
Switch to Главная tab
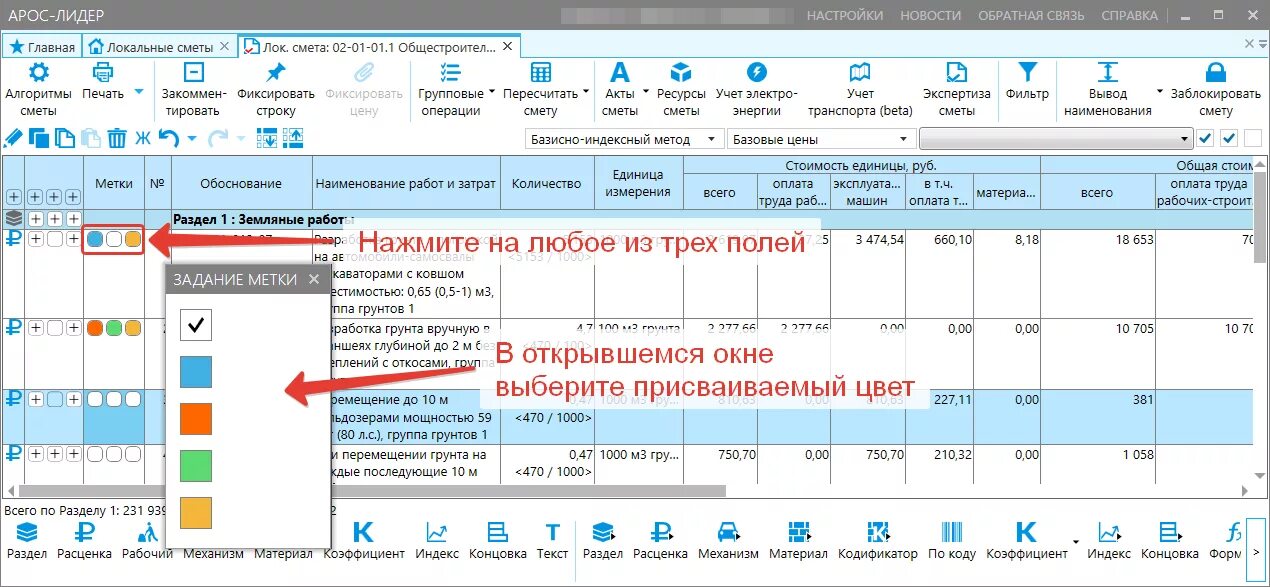(x=42, y=47)
